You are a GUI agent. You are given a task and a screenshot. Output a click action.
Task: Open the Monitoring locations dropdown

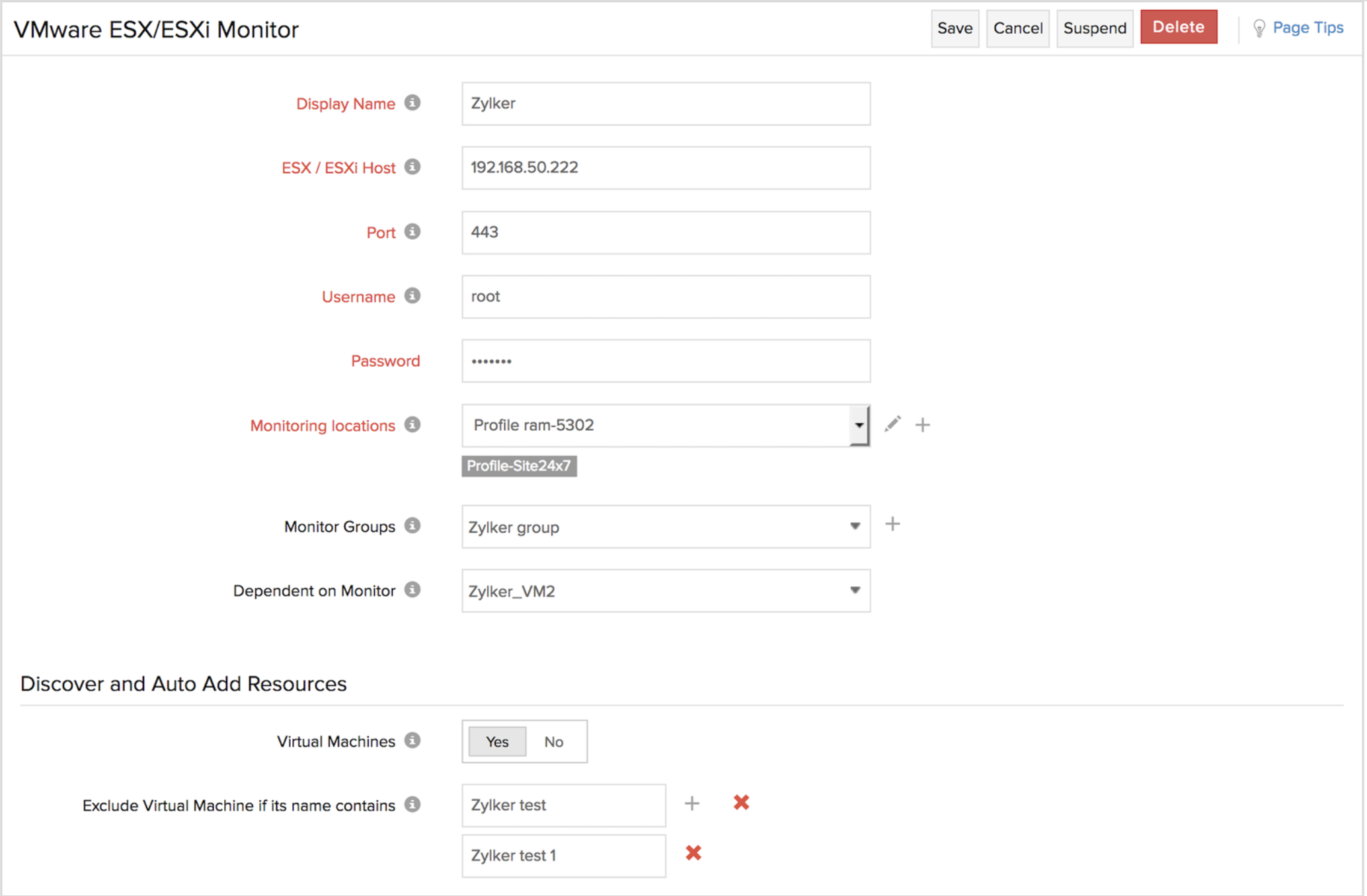[858, 426]
